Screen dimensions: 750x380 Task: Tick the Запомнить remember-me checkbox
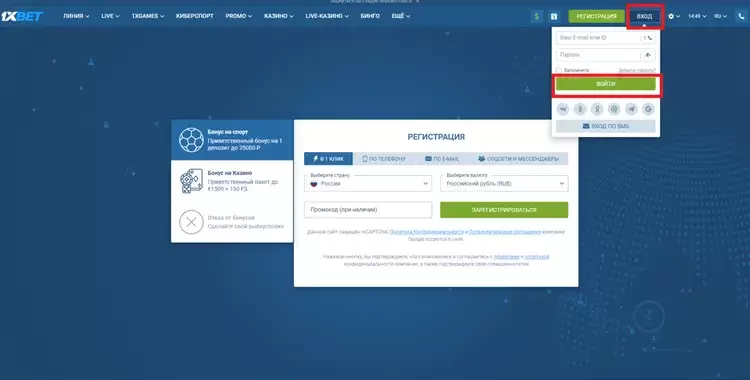(559, 70)
